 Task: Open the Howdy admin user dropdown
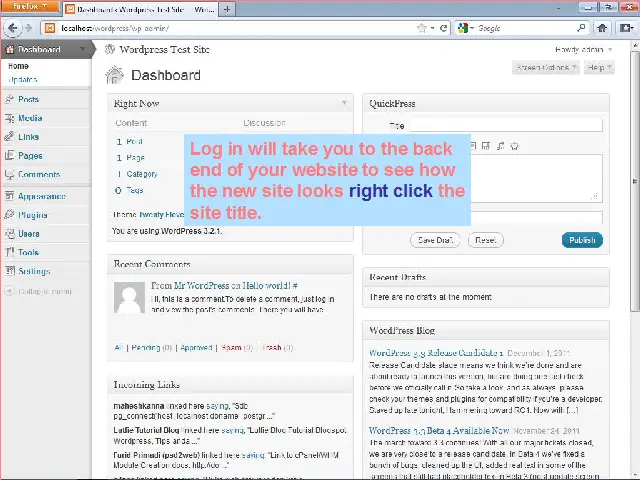click(583, 49)
